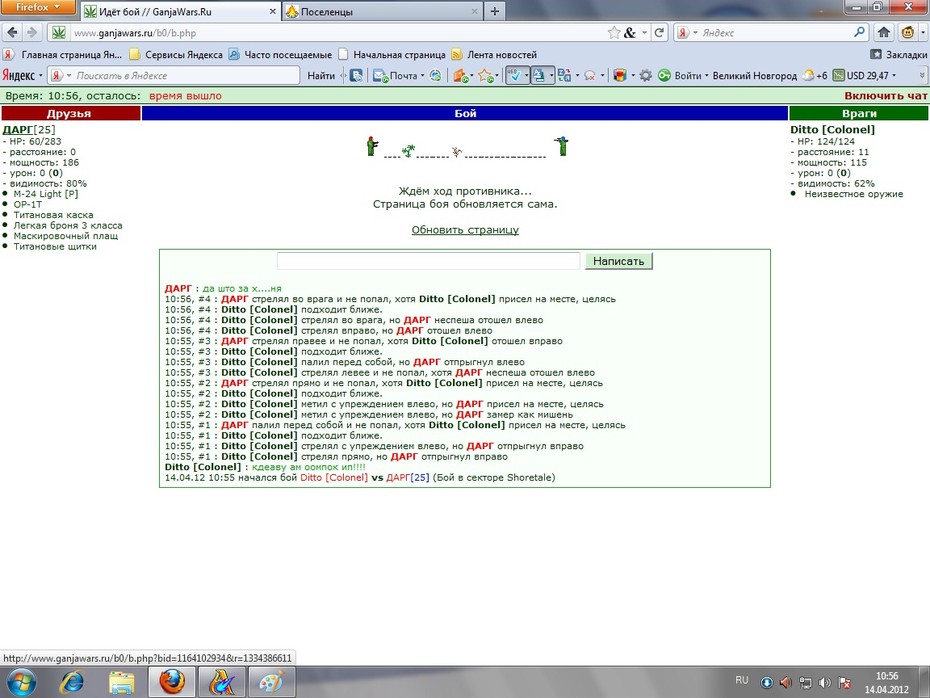The image size is (930, 698).
Task: Click the Великий Новгород weather location
Action: tap(754, 75)
